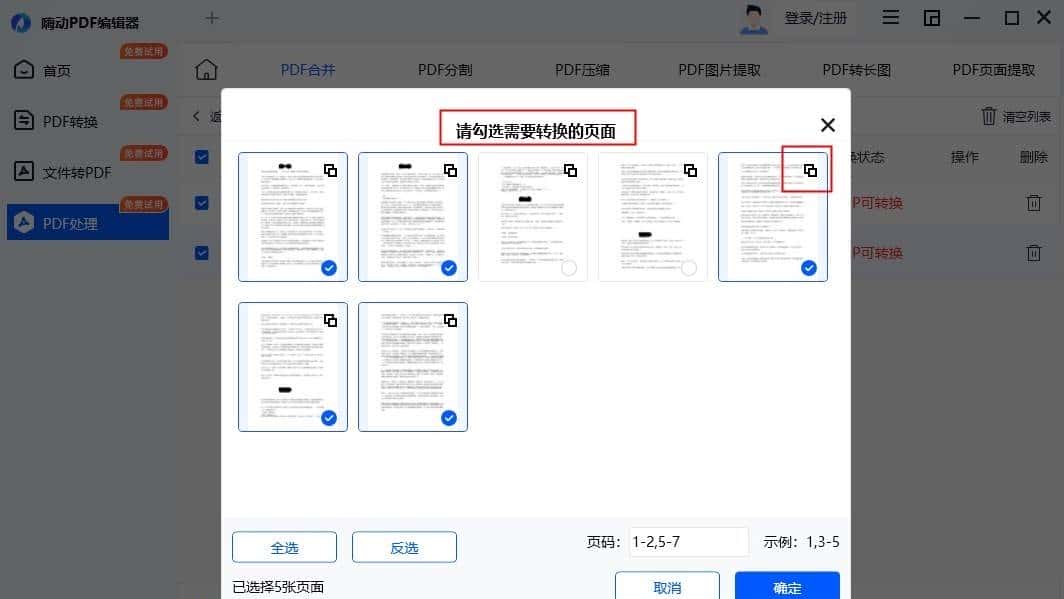Image resolution: width=1064 pixels, height=599 pixels.
Task: Click the home icon on top toolbar
Action: click(206, 69)
